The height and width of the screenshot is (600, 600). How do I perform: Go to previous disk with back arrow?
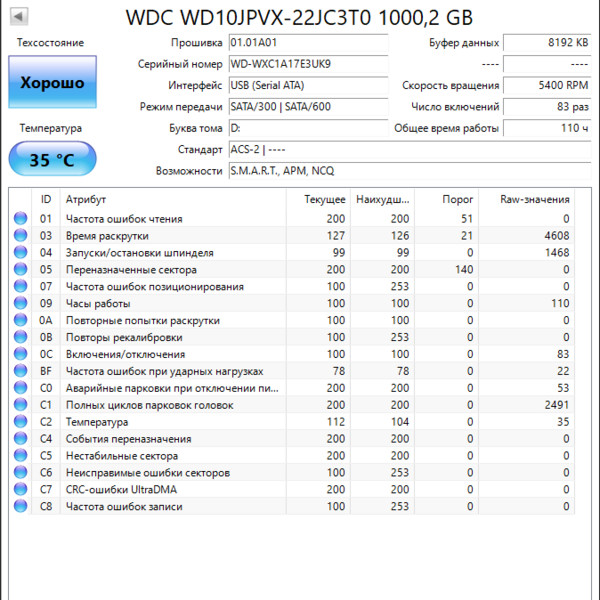point(18,16)
